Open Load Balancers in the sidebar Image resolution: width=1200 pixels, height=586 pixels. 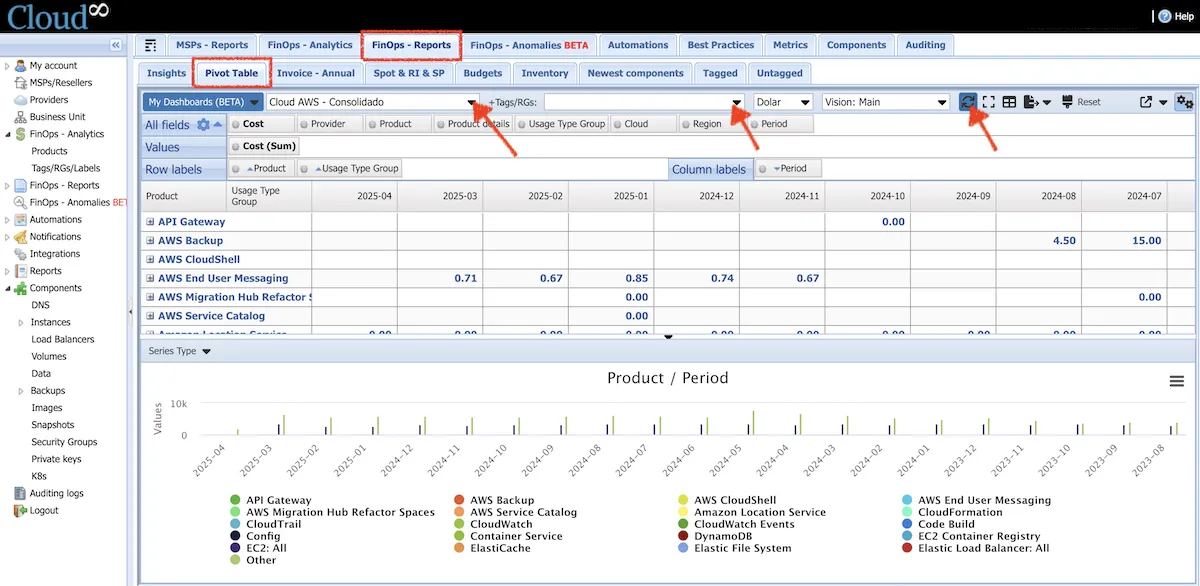[63, 340]
